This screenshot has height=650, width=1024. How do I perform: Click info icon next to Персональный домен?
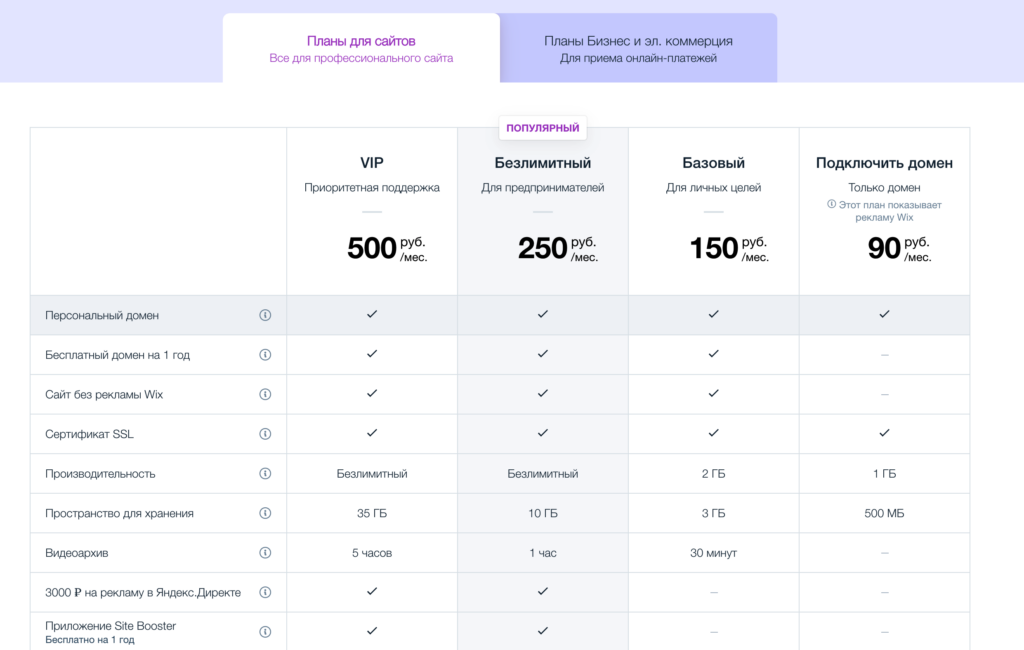tap(265, 315)
